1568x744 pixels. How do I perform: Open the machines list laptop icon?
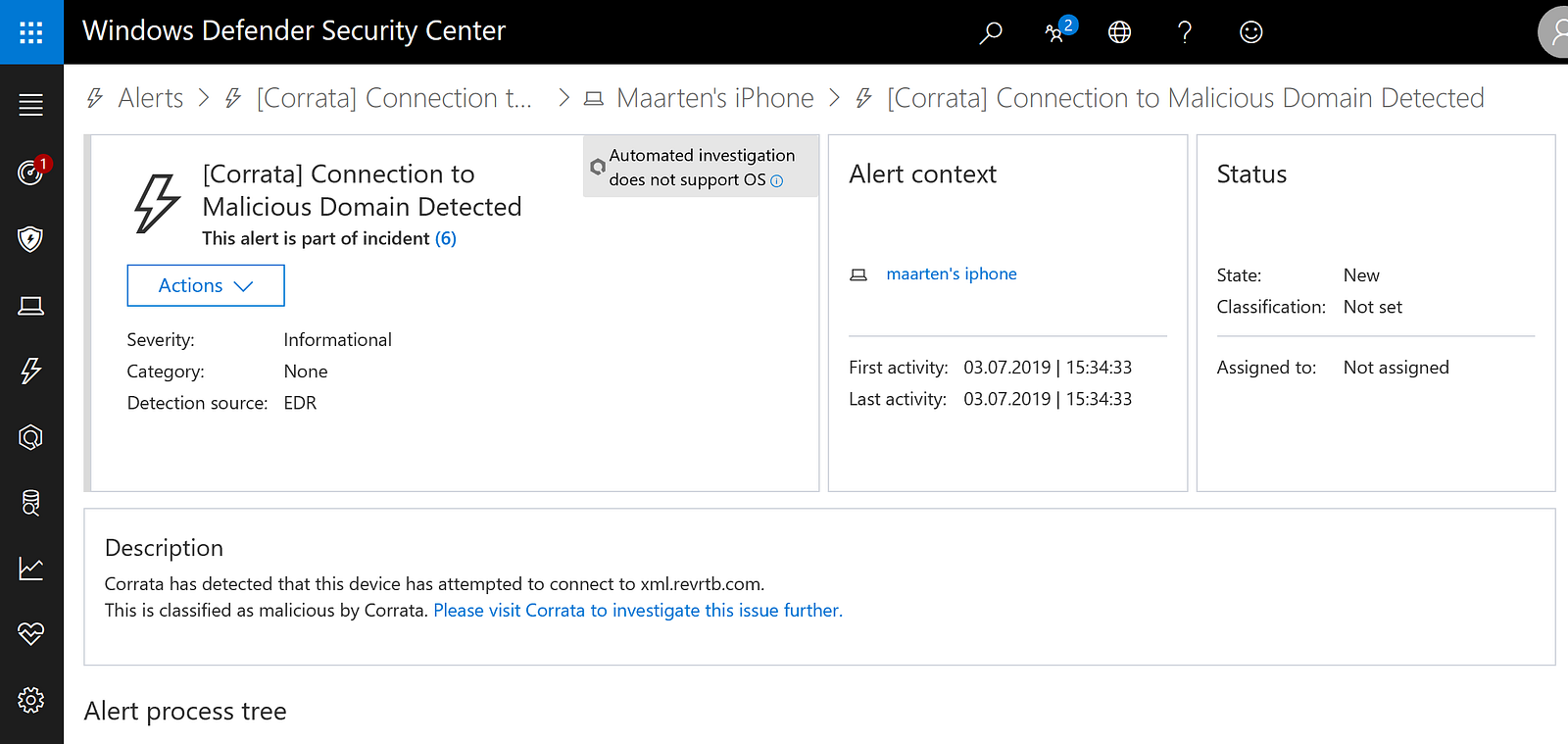point(31,306)
